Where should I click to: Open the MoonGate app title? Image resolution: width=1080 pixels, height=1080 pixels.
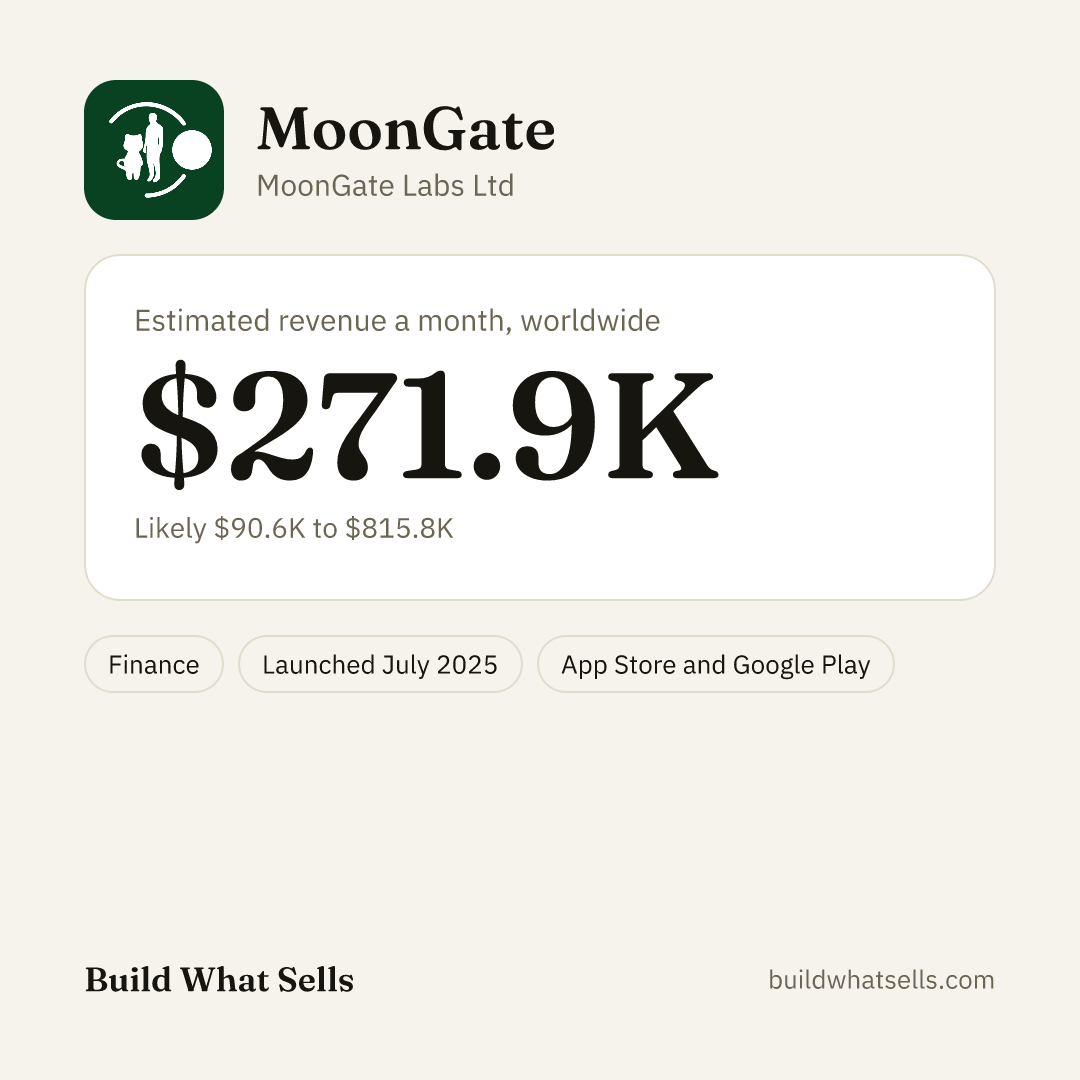coord(406,129)
